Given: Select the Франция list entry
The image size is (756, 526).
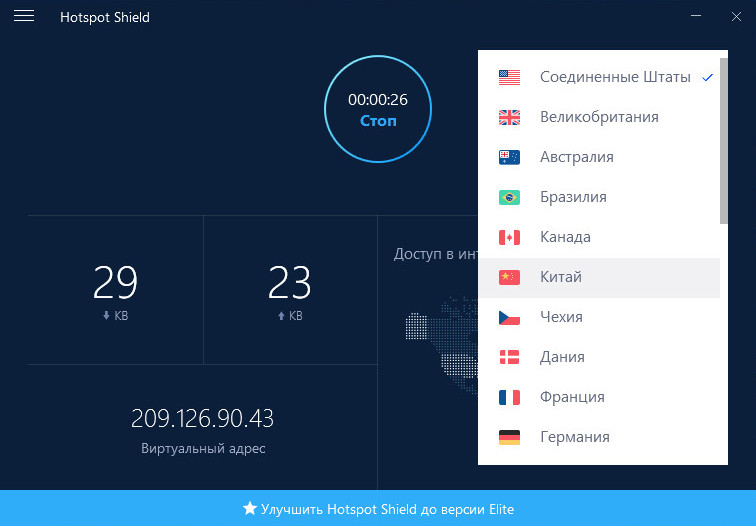Looking at the screenshot, I should (x=572, y=397).
